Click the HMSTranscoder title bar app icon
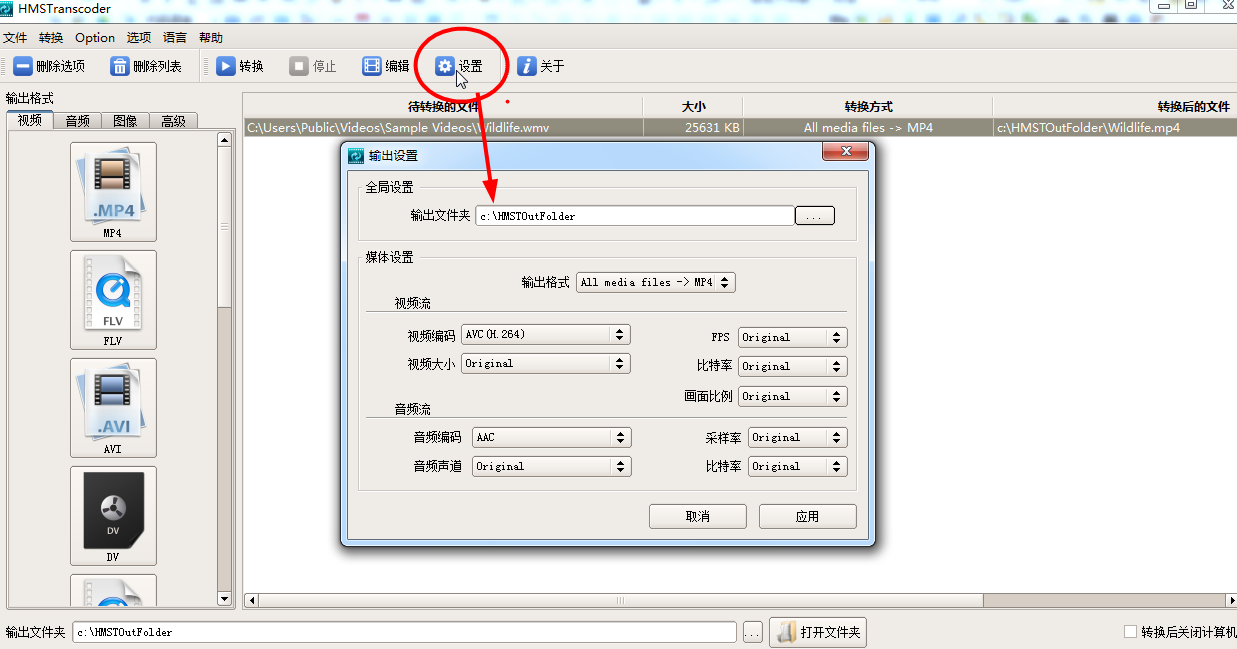 7,8
